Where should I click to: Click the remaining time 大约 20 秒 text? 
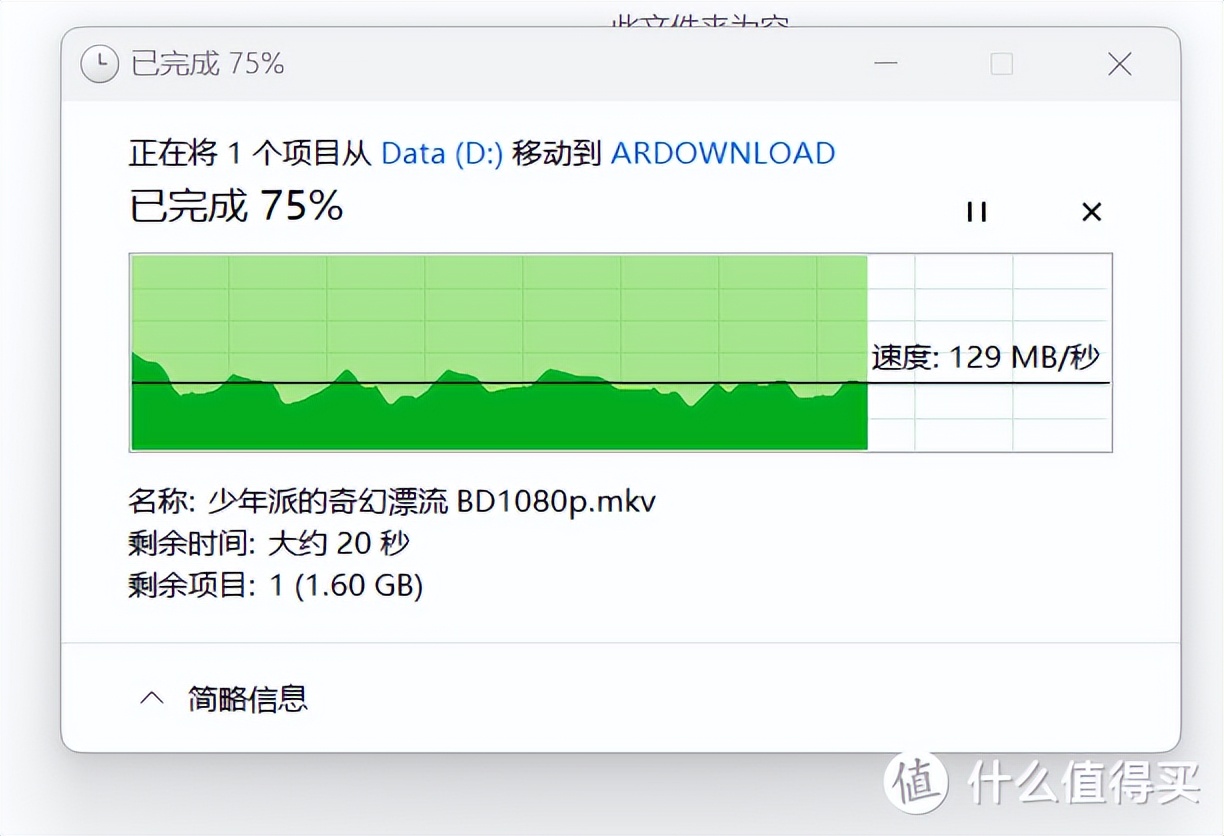(x=338, y=543)
